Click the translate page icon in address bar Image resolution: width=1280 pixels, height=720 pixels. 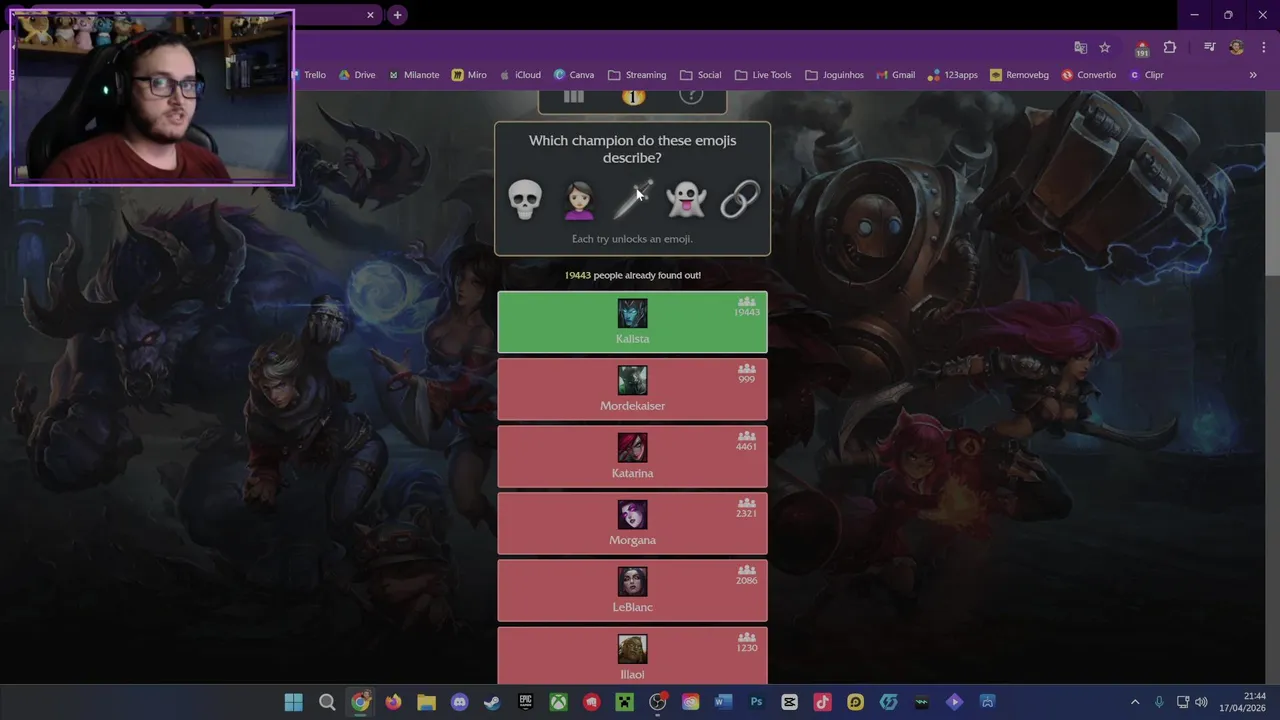click(1080, 47)
